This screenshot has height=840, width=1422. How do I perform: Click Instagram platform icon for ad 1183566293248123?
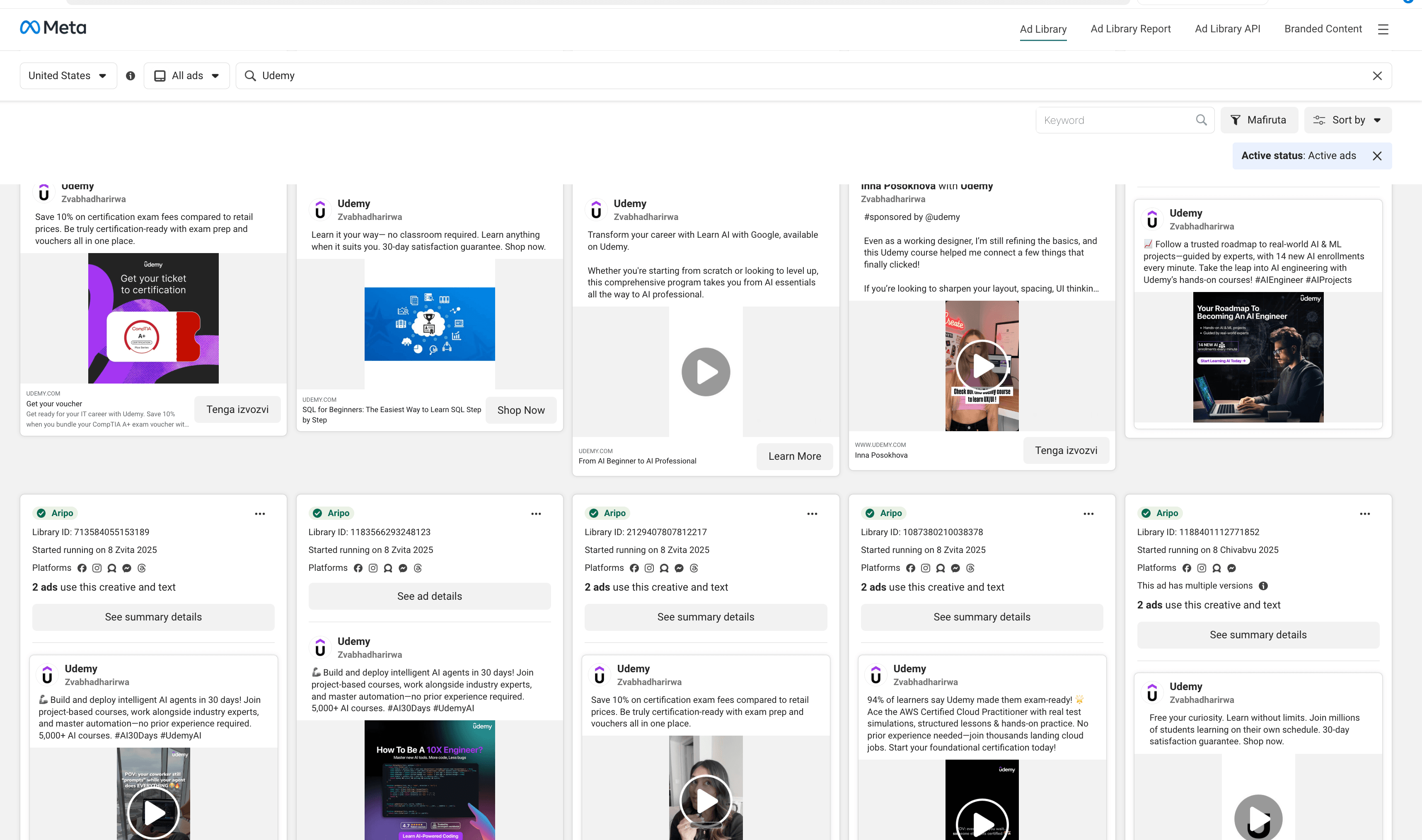373,568
